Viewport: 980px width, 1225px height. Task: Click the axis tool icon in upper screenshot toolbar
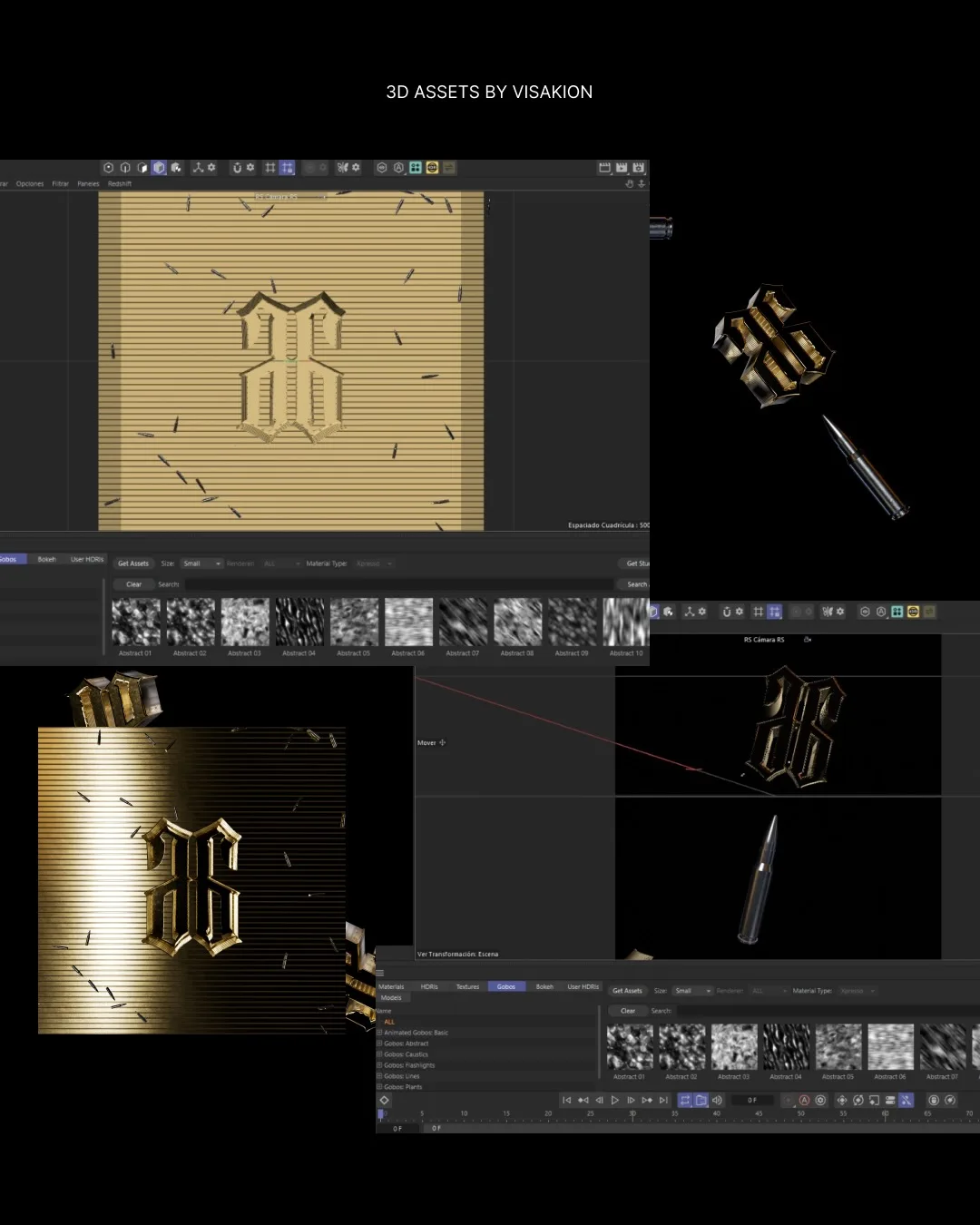pyautogui.click(x=198, y=168)
